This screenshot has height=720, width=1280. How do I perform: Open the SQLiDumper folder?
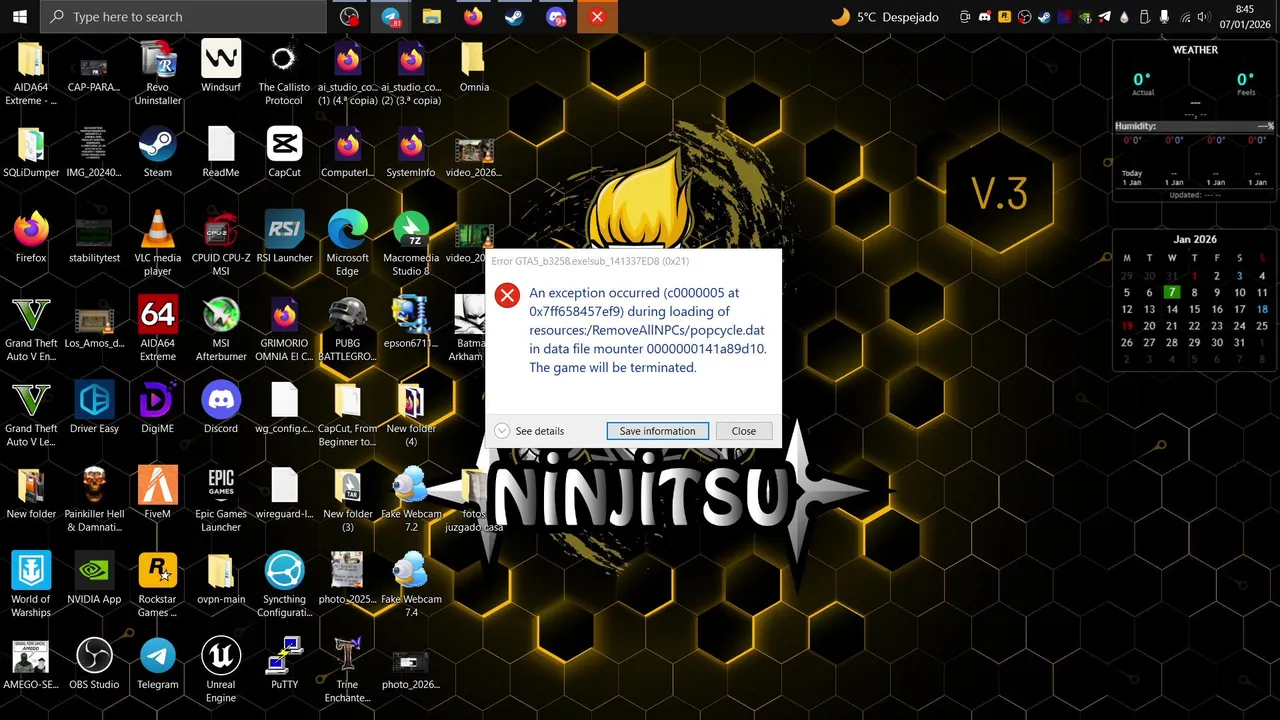point(31,152)
